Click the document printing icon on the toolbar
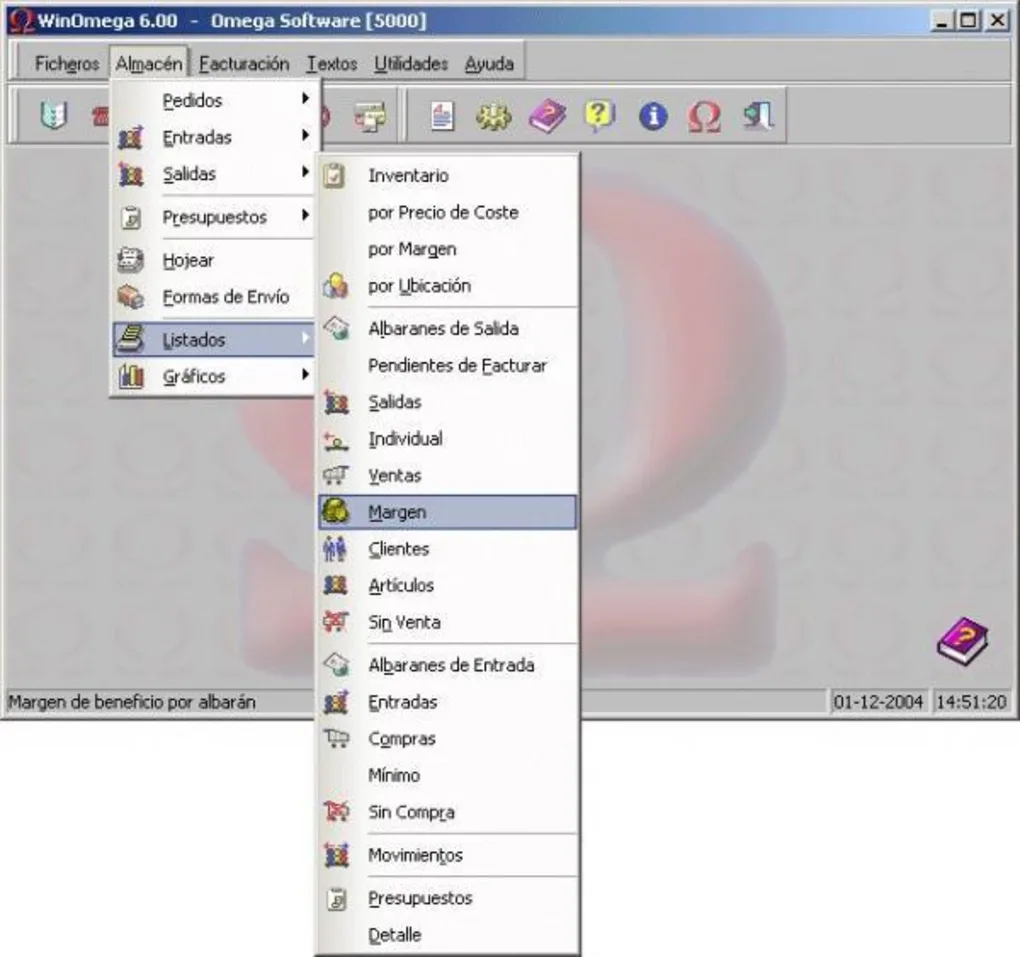1020x957 pixels. (x=443, y=116)
